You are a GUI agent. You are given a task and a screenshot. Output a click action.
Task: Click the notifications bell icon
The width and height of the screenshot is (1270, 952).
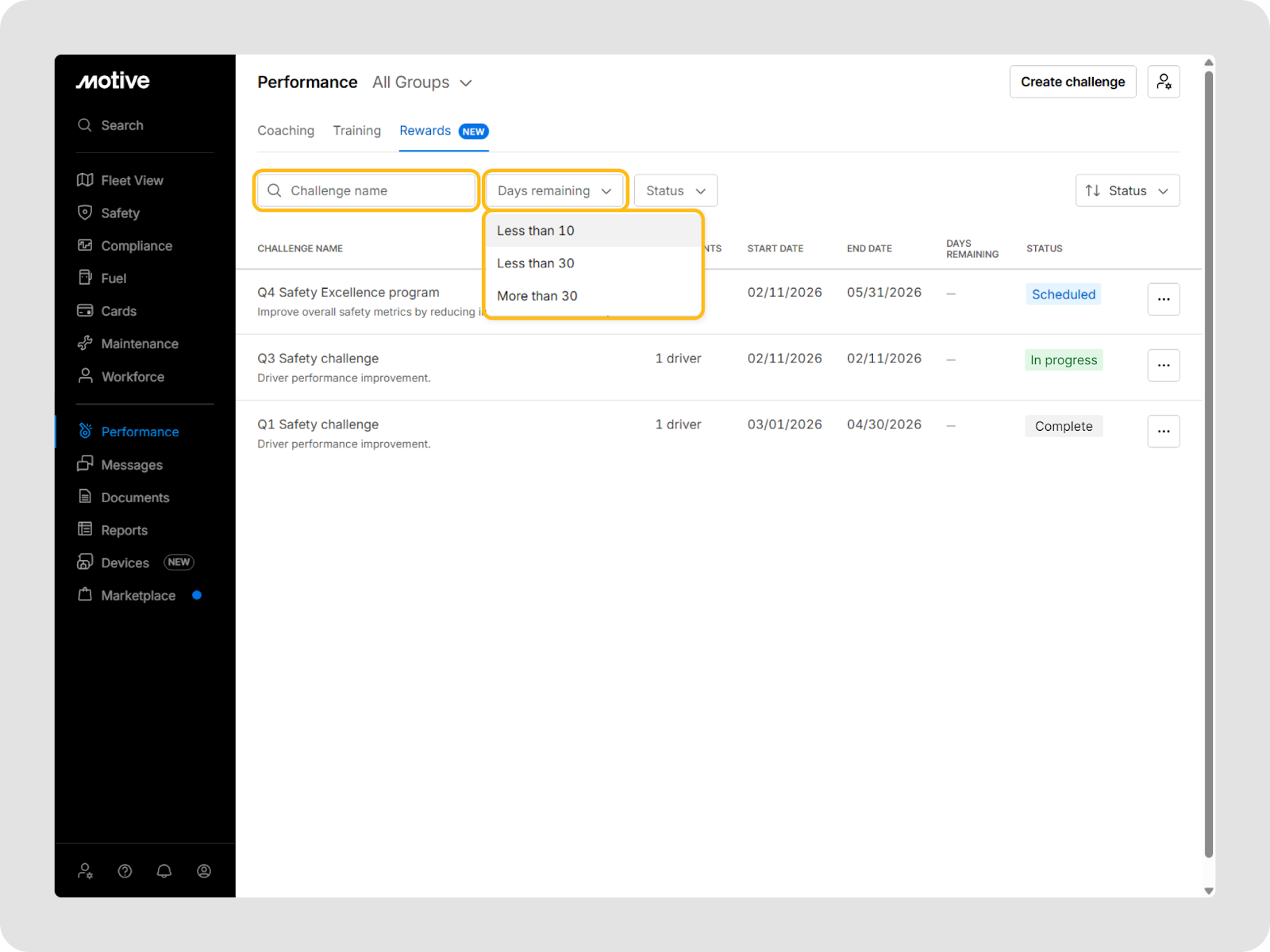164,871
